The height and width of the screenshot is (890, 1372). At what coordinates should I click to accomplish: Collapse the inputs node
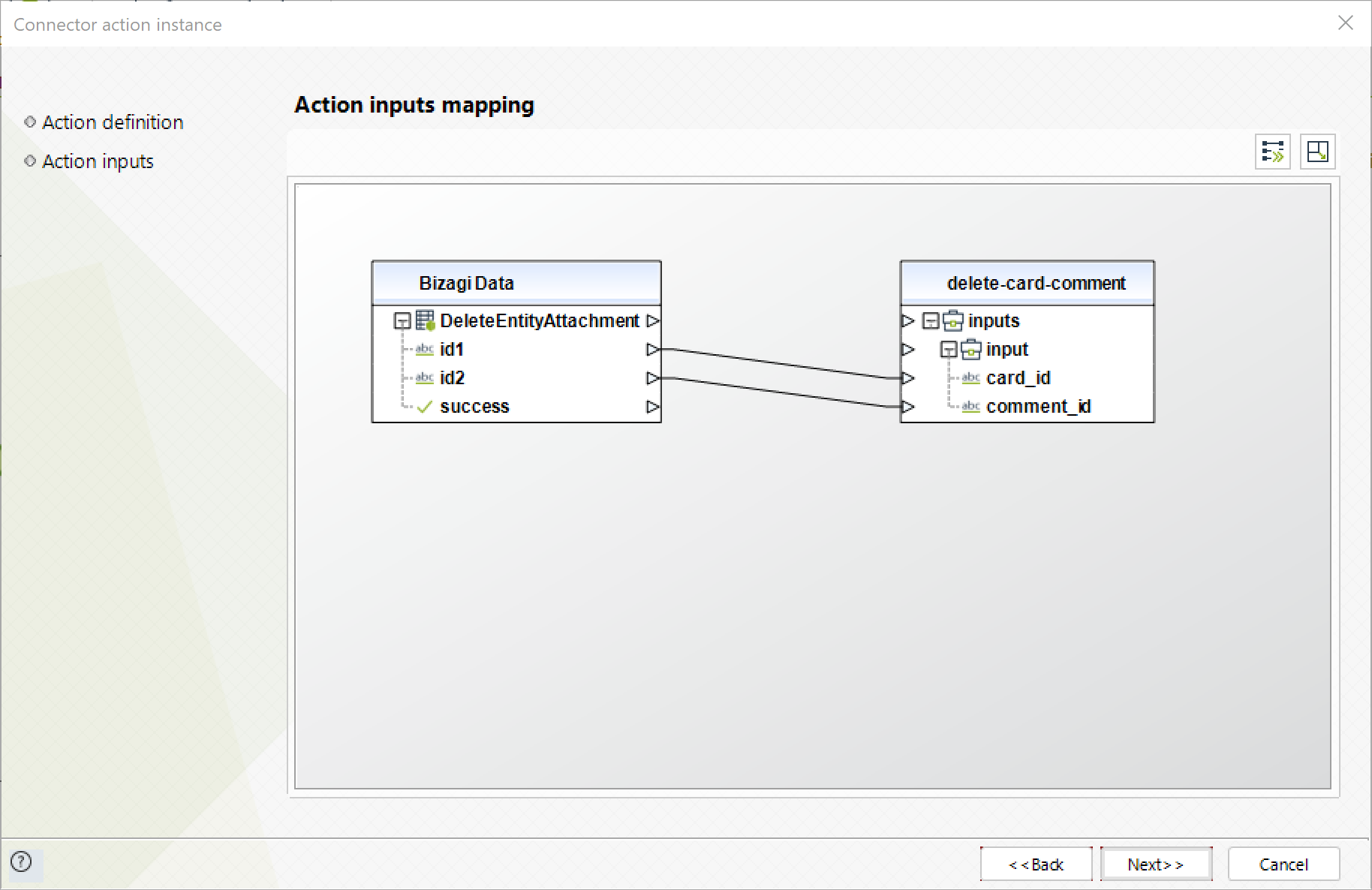point(931,321)
